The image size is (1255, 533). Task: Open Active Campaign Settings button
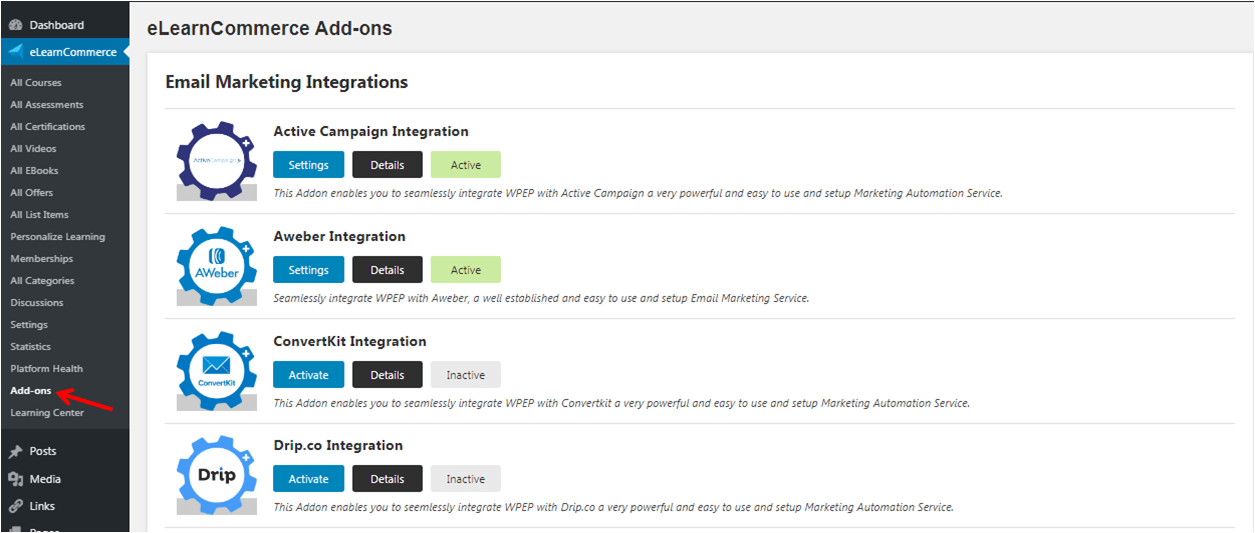pyautogui.click(x=308, y=165)
